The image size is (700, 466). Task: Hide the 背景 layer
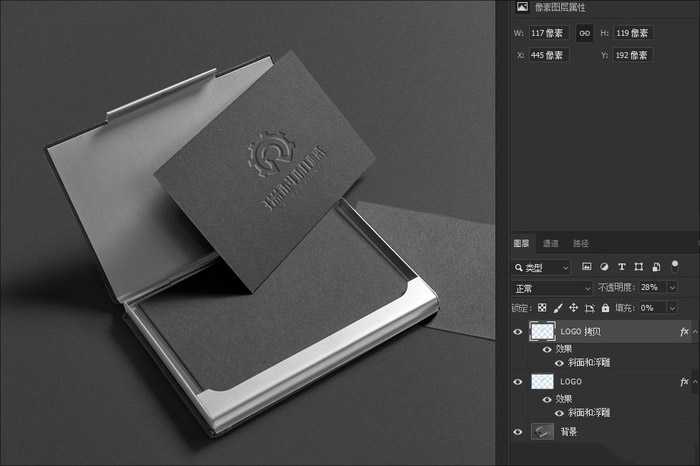coord(517,431)
